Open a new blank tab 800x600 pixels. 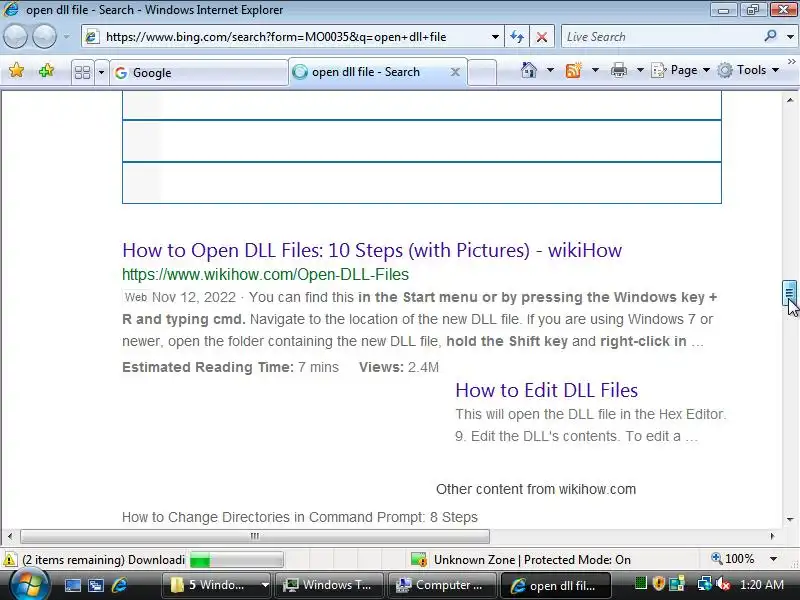pyautogui.click(x=482, y=72)
